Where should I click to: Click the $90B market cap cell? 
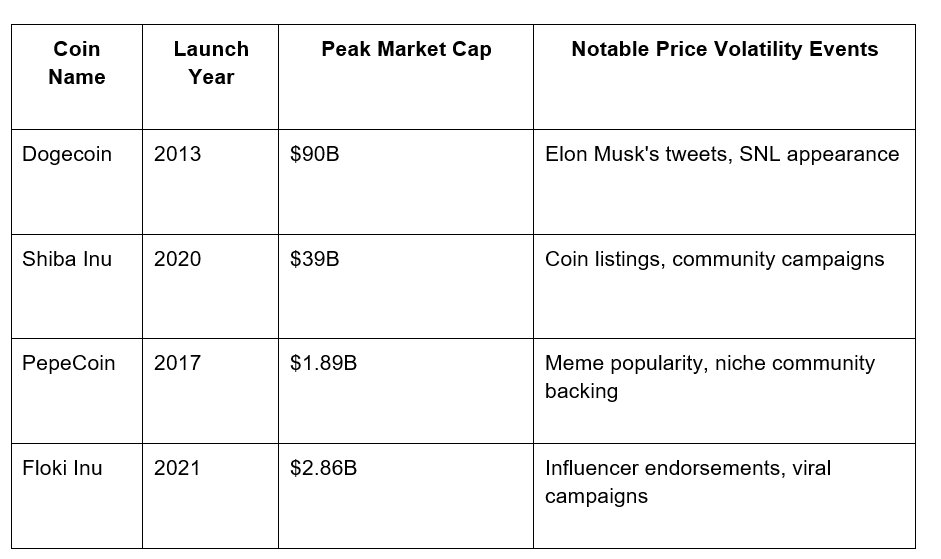[406, 182]
